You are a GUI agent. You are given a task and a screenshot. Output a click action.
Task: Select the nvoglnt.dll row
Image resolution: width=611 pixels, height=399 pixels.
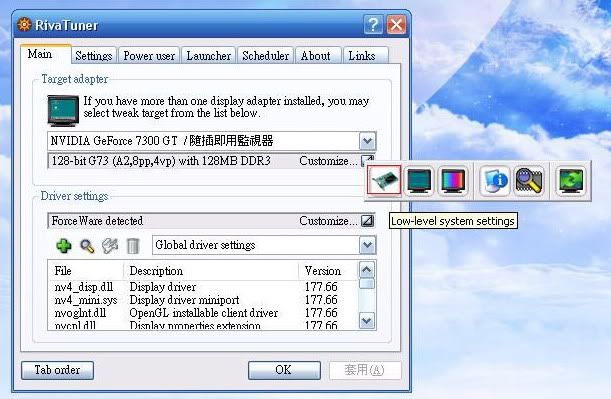tap(203, 313)
